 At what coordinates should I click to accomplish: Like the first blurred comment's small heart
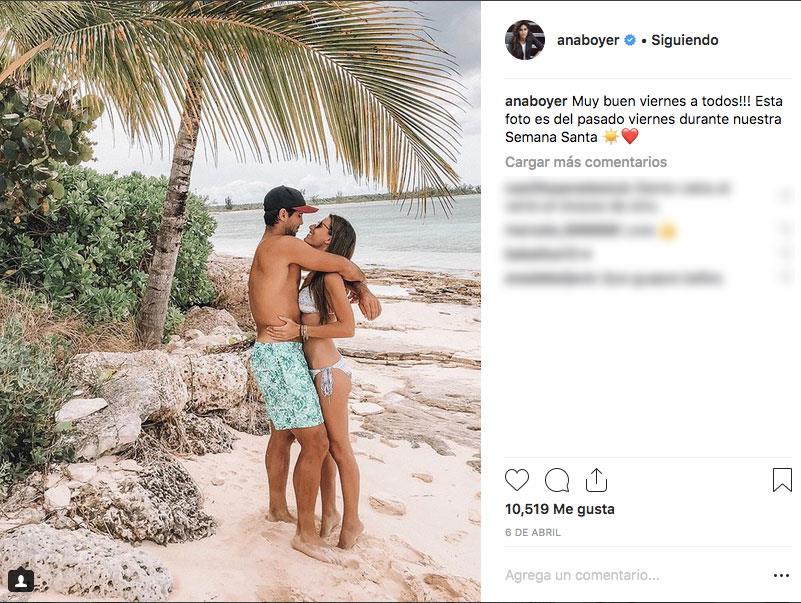(x=785, y=196)
